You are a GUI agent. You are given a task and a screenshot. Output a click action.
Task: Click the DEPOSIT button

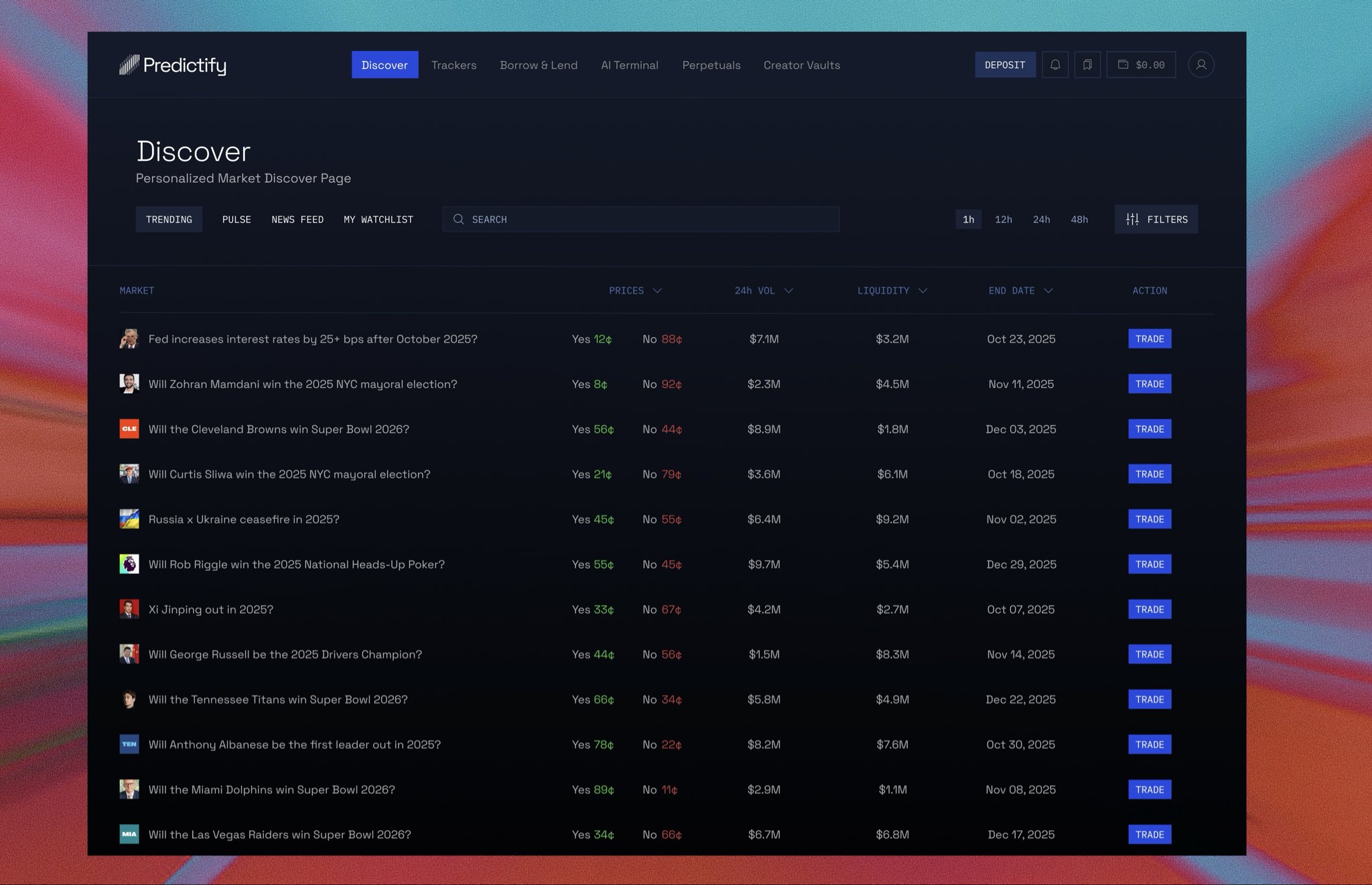click(1005, 64)
